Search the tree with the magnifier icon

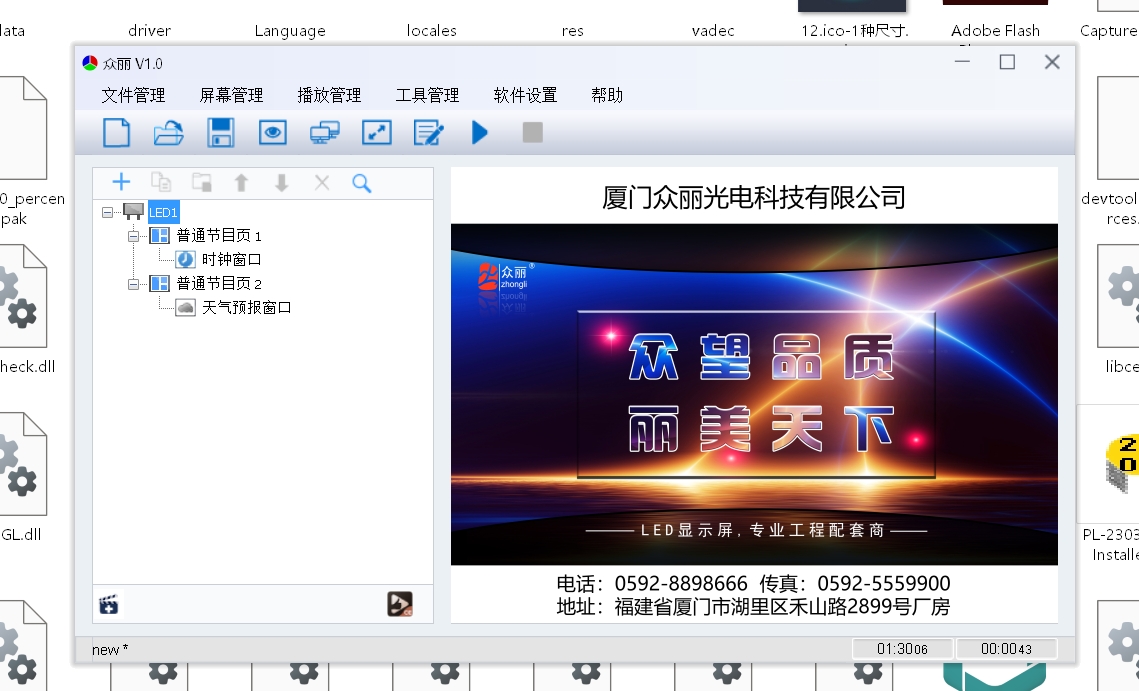click(362, 183)
